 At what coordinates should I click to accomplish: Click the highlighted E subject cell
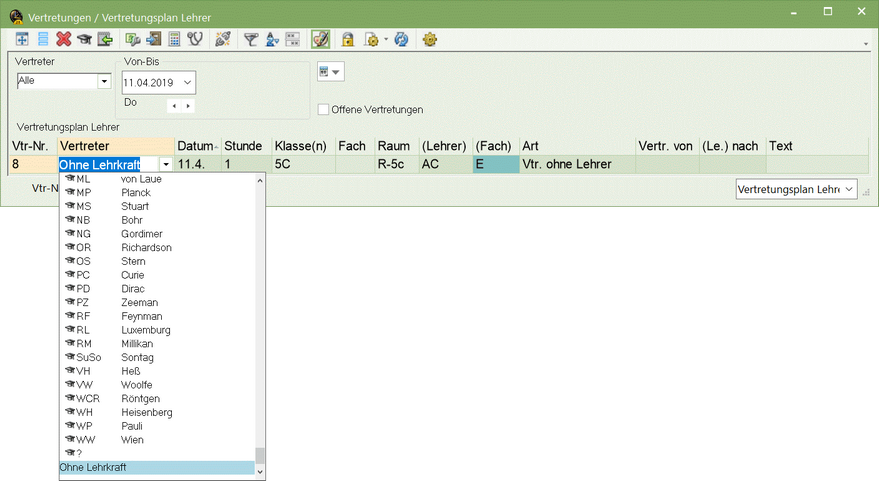click(x=496, y=164)
